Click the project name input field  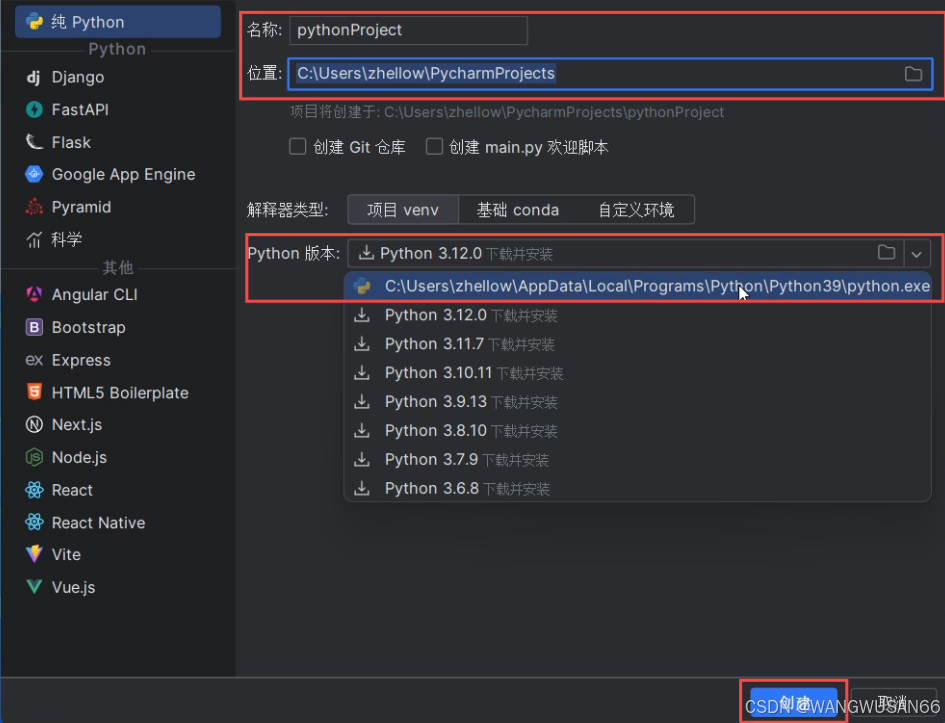pos(408,30)
